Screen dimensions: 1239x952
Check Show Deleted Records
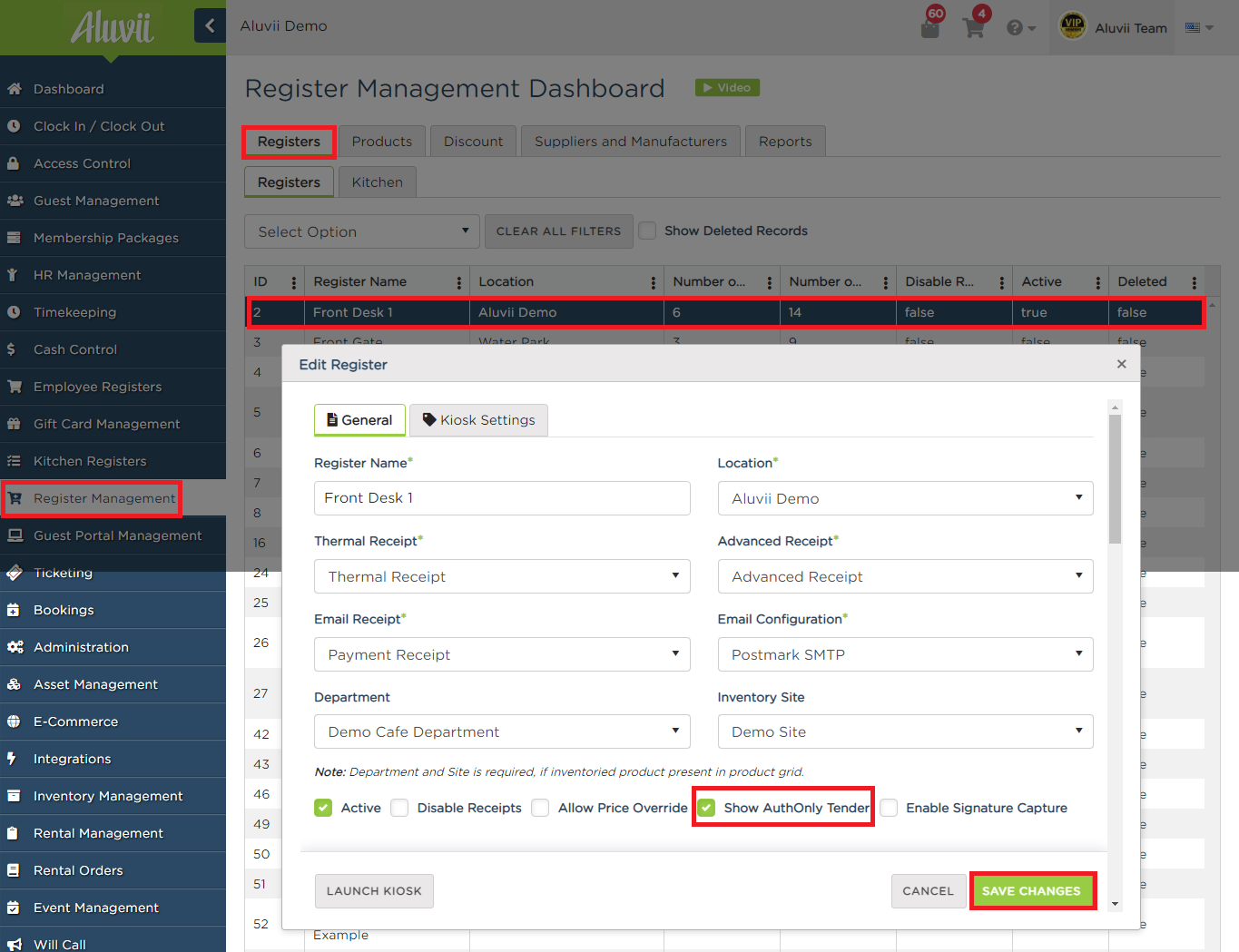pyautogui.click(x=647, y=231)
